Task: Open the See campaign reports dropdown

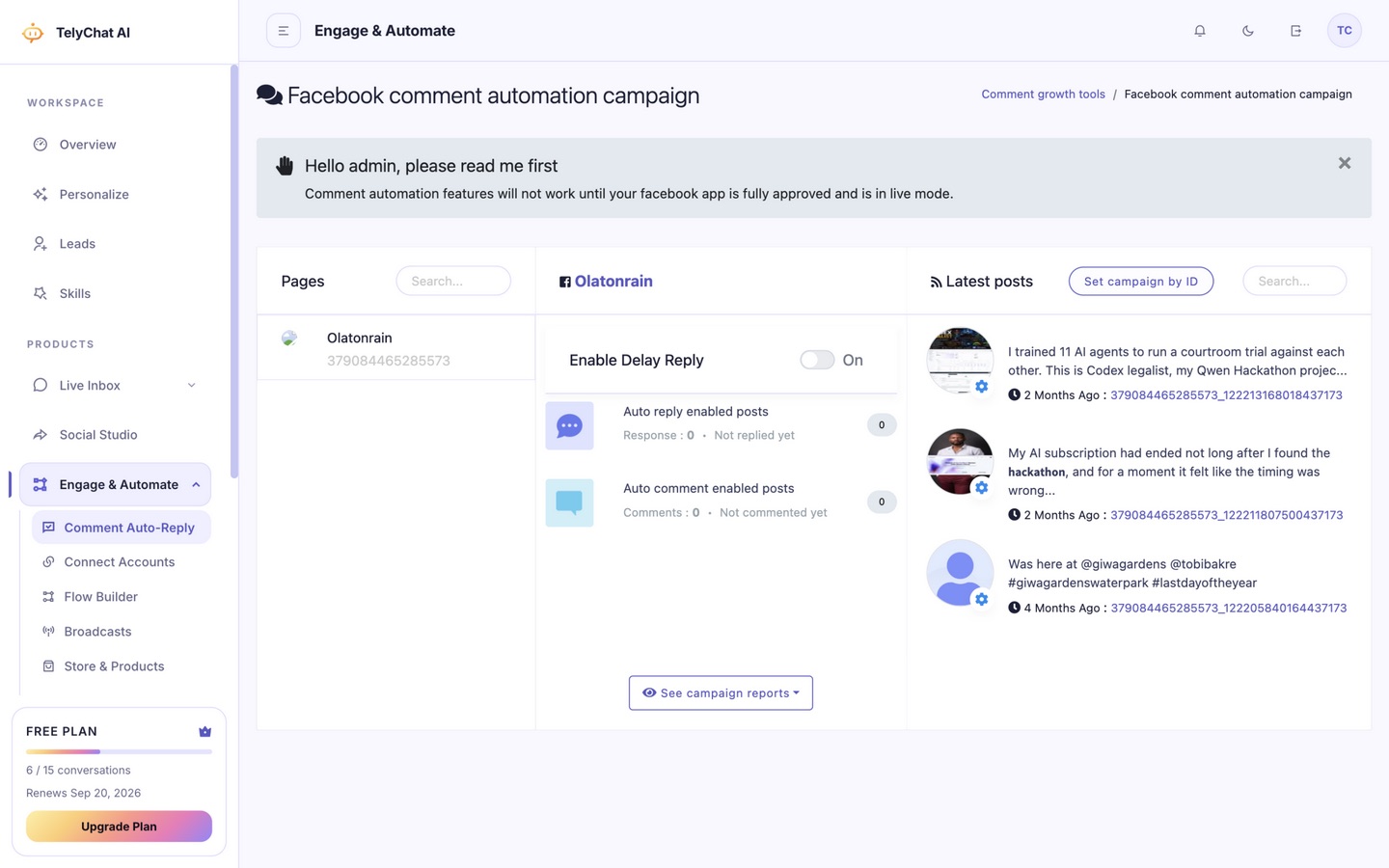Action: pyautogui.click(x=721, y=692)
